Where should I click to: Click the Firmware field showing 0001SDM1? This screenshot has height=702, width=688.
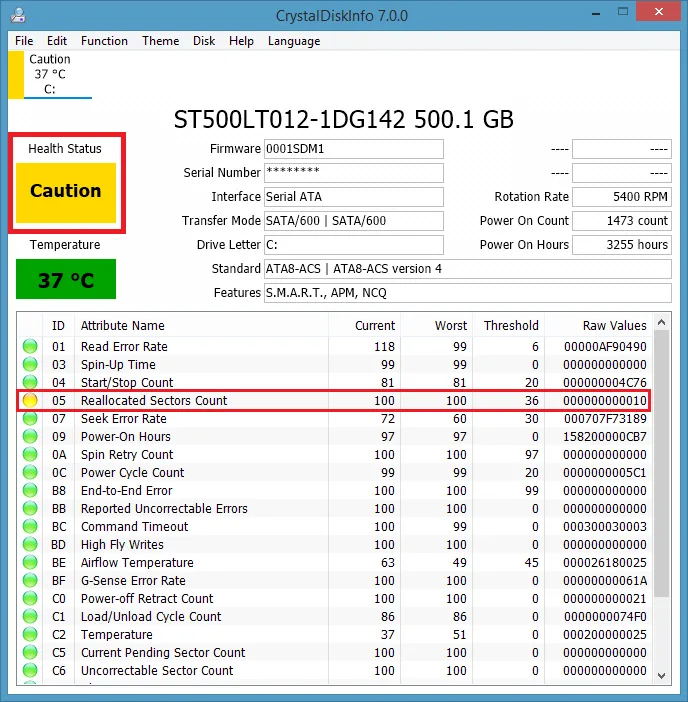(x=353, y=149)
